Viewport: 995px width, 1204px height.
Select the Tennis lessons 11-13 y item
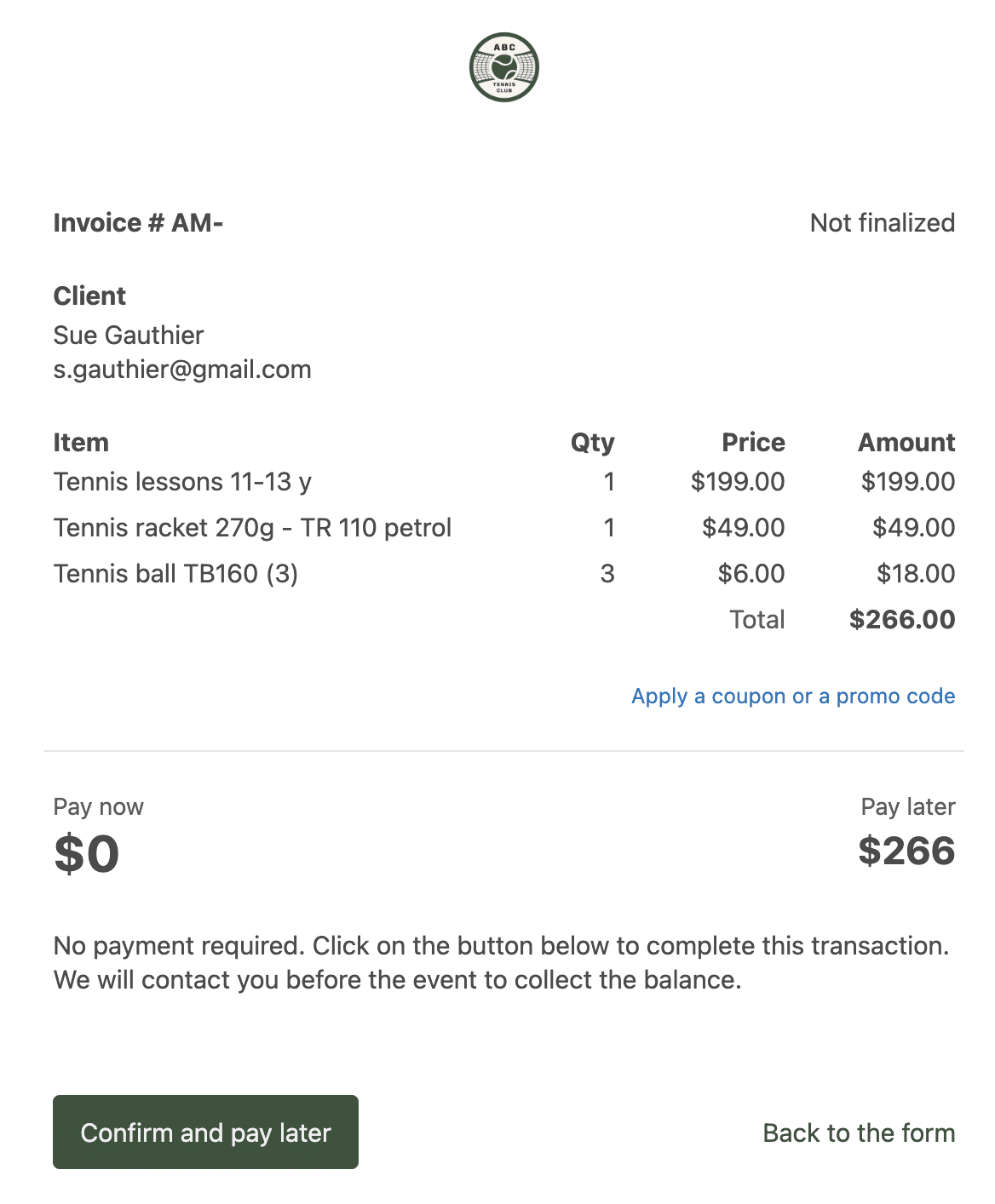[x=182, y=482]
